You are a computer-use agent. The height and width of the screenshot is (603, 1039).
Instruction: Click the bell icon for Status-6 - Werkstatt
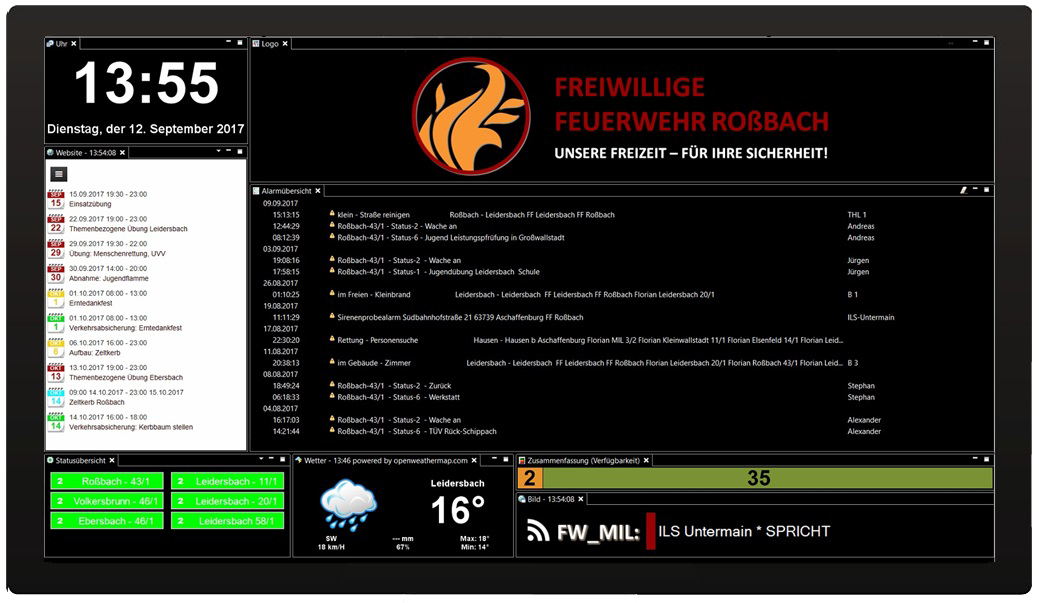(x=332, y=396)
